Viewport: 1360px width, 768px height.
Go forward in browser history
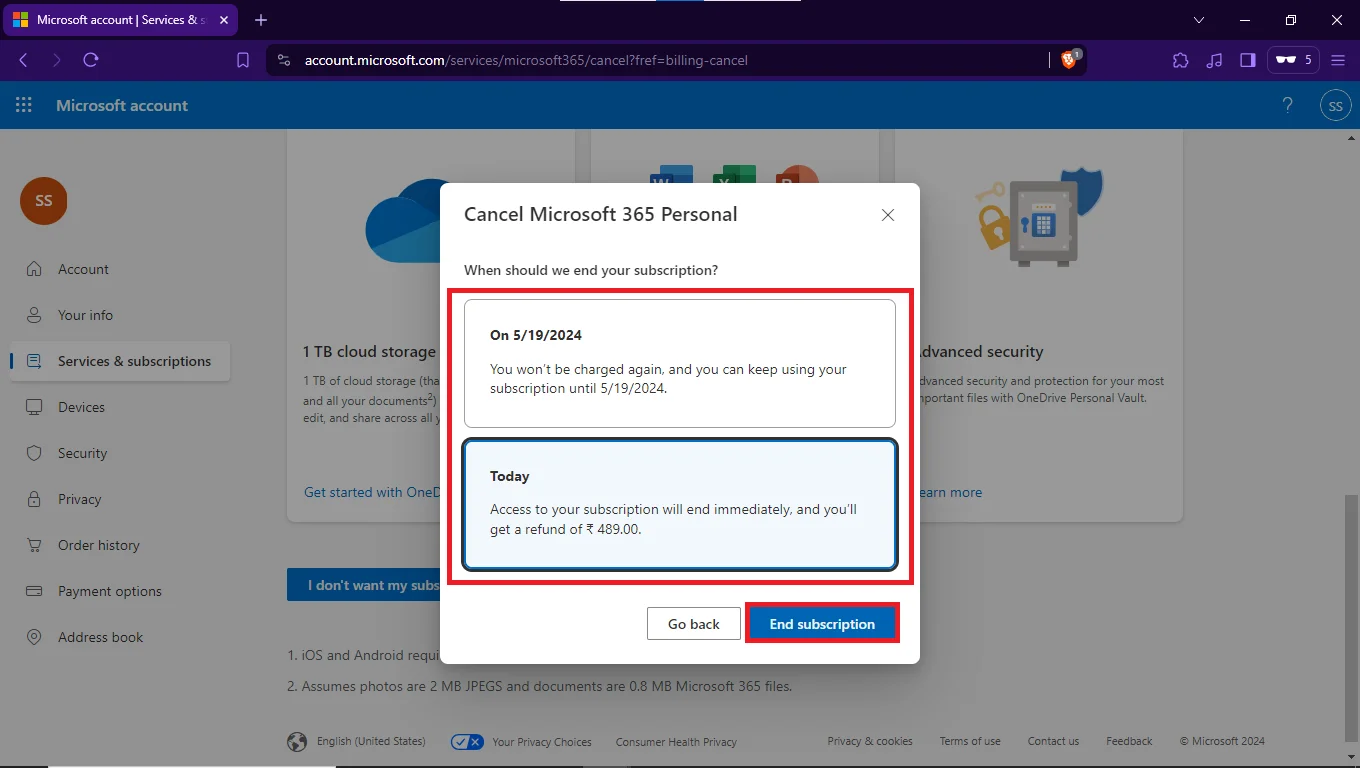56,60
